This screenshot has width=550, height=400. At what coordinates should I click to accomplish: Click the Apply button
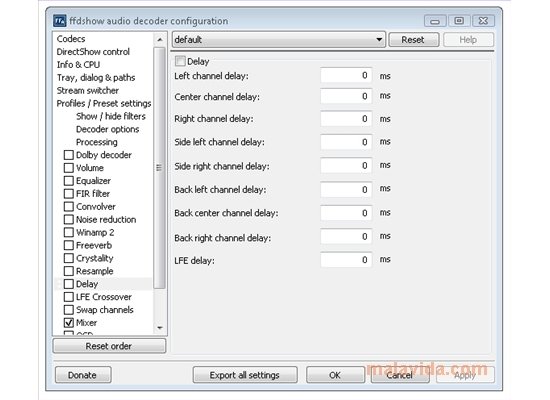pos(465,375)
